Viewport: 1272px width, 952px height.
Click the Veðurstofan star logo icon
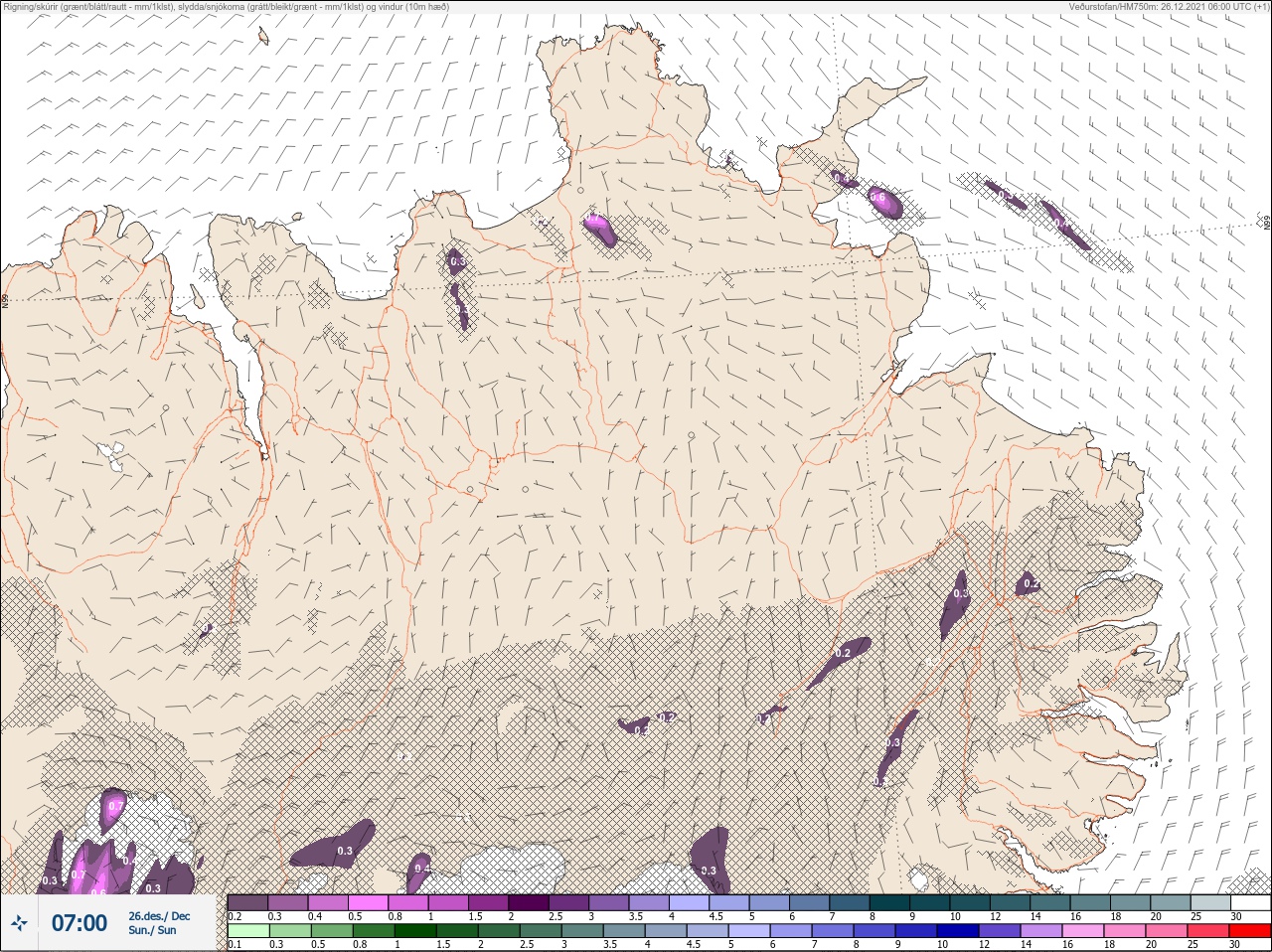pyautogui.click(x=19, y=923)
